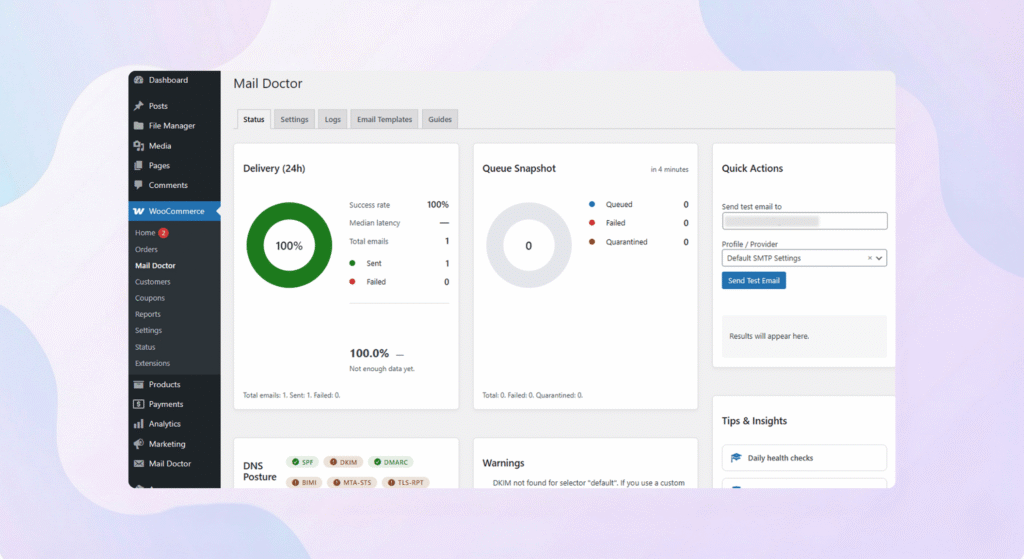Click the Marketing megaphone icon

click(138, 443)
